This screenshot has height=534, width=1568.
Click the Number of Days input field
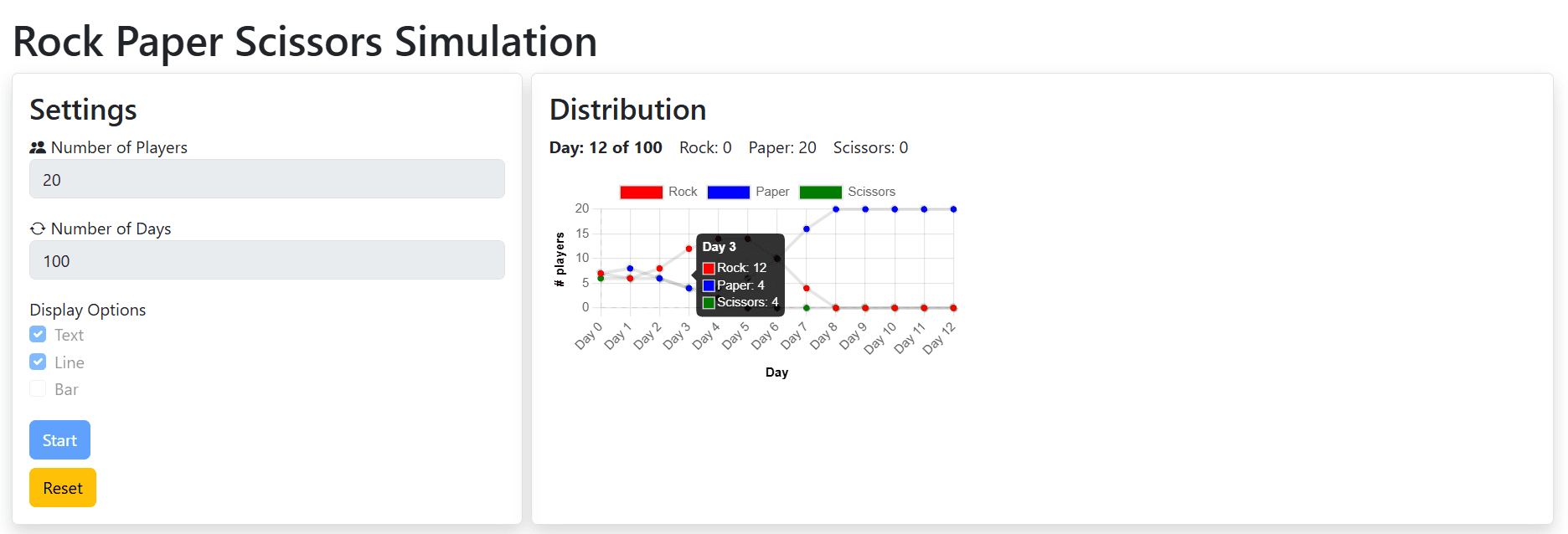click(x=266, y=260)
